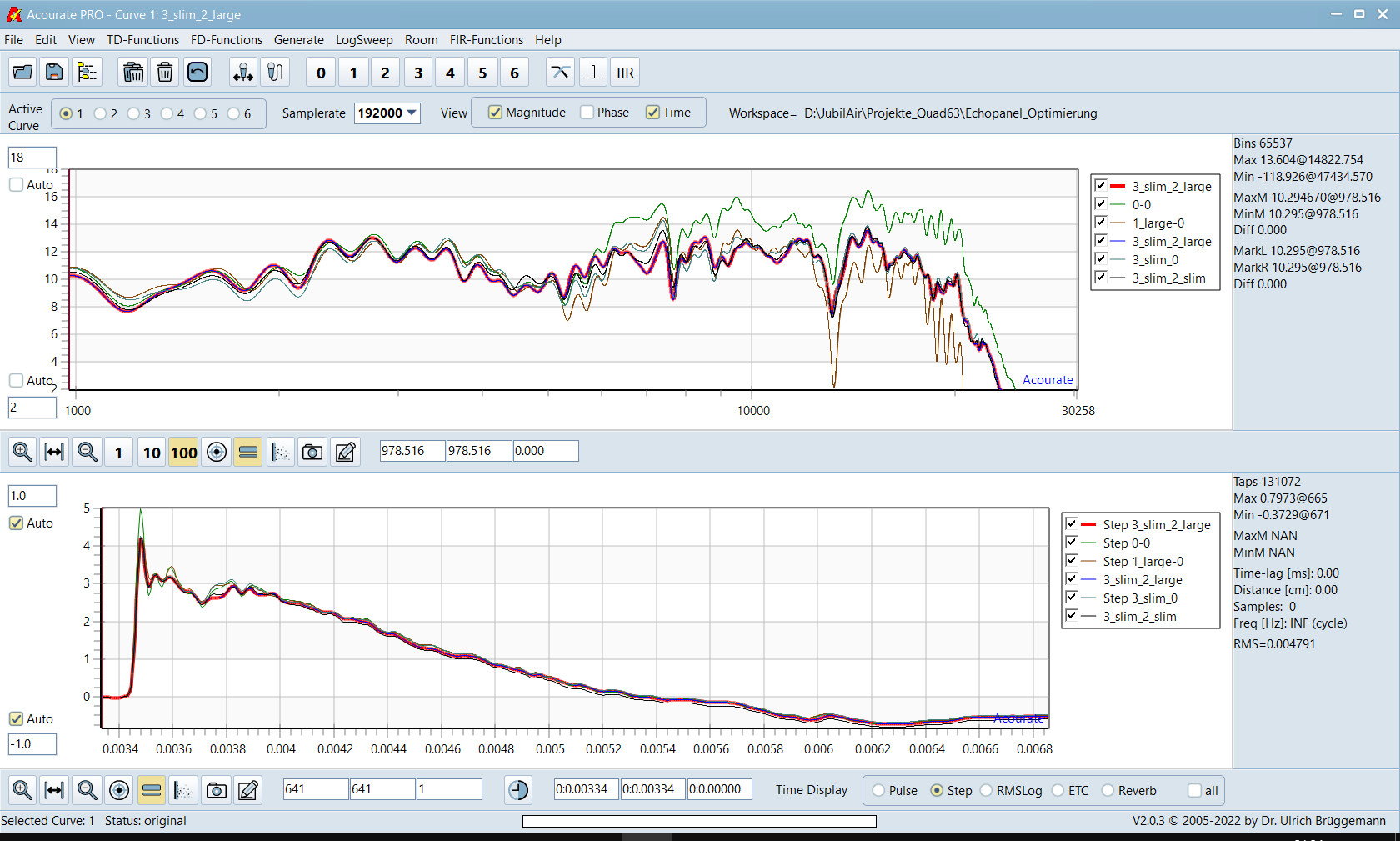This screenshot has height=841, width=1400.
Task: Click the 'Bins 65537' readout text
Action: [x=1262, y=143]
